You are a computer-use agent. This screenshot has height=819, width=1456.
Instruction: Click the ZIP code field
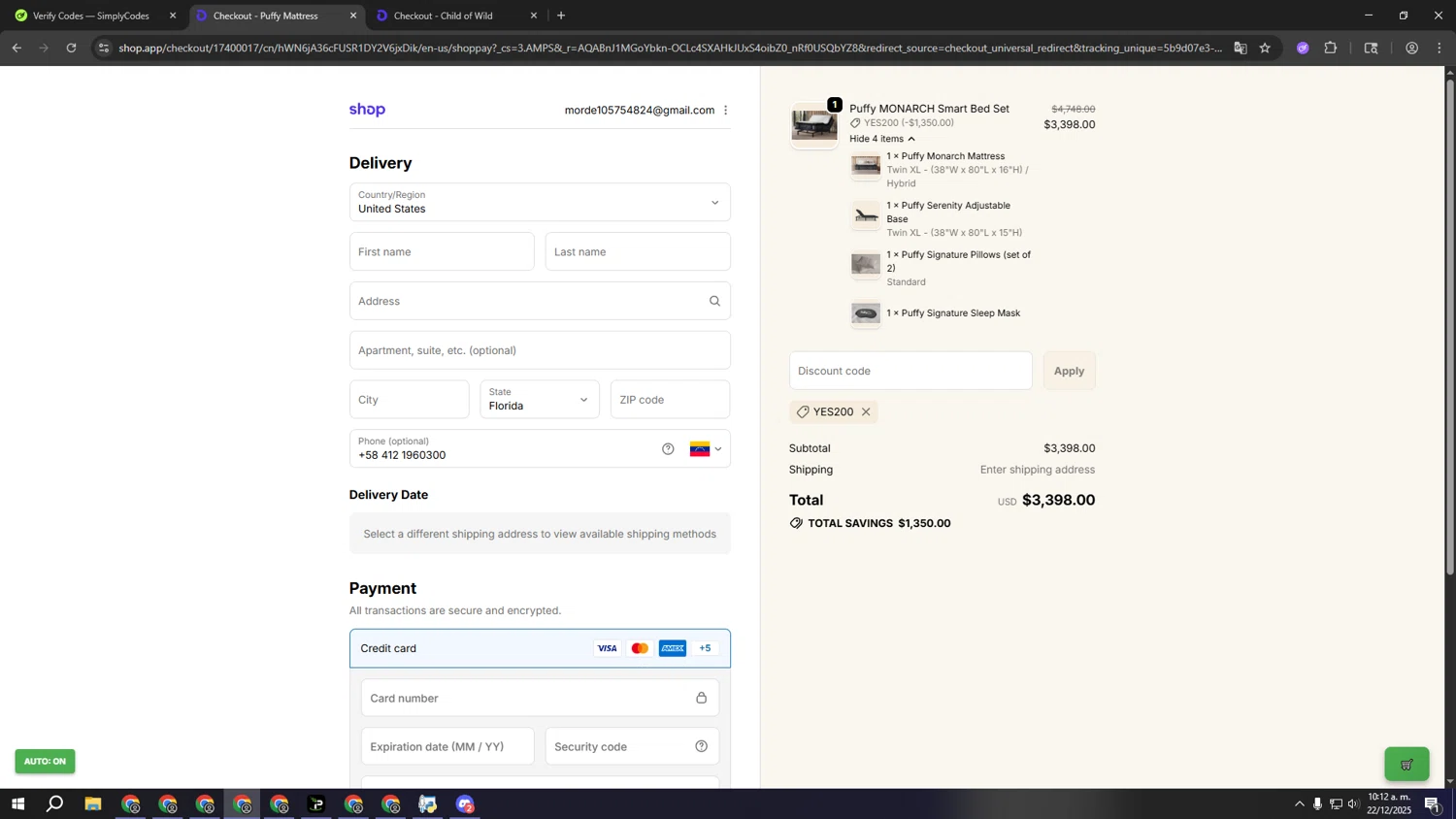(x=670, y=400)
